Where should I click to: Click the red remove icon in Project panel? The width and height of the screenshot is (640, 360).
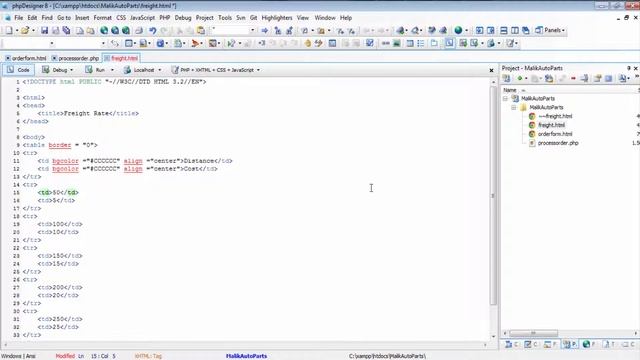click(573, 78)
